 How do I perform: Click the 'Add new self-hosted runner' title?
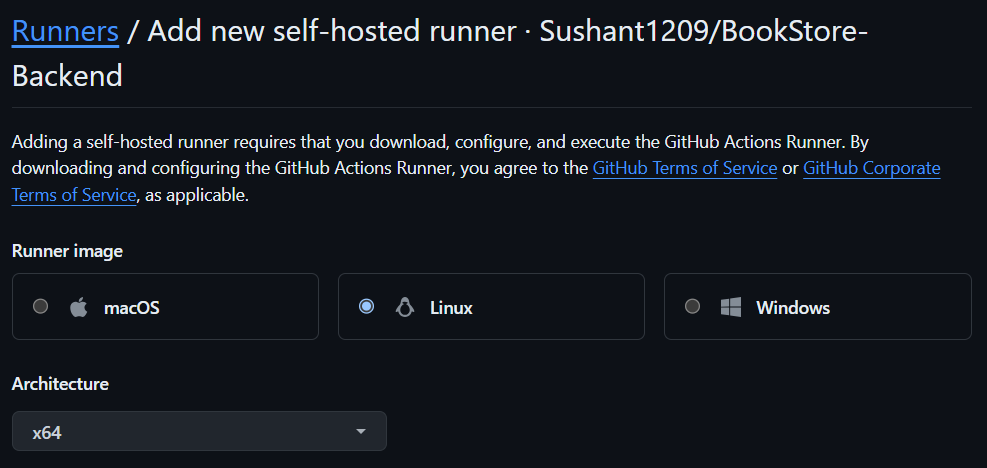(334, 31)
